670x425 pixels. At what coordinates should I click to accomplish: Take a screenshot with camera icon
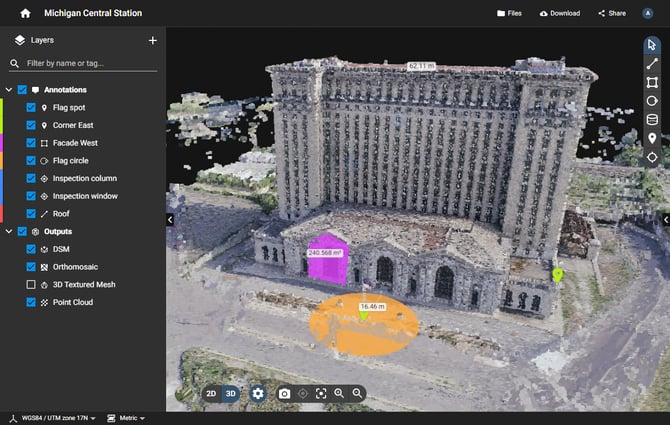pyautogui.click(x=284, y=394)
